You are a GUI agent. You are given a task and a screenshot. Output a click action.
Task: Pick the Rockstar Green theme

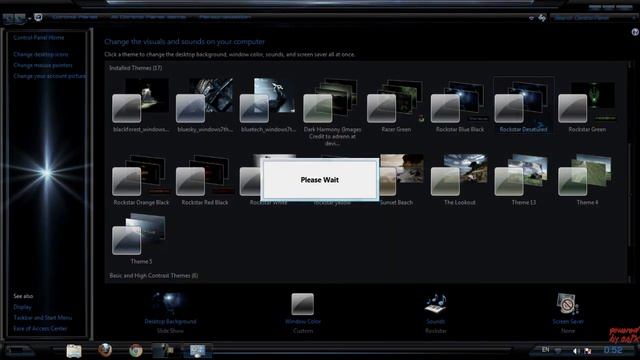coord(587,105)
